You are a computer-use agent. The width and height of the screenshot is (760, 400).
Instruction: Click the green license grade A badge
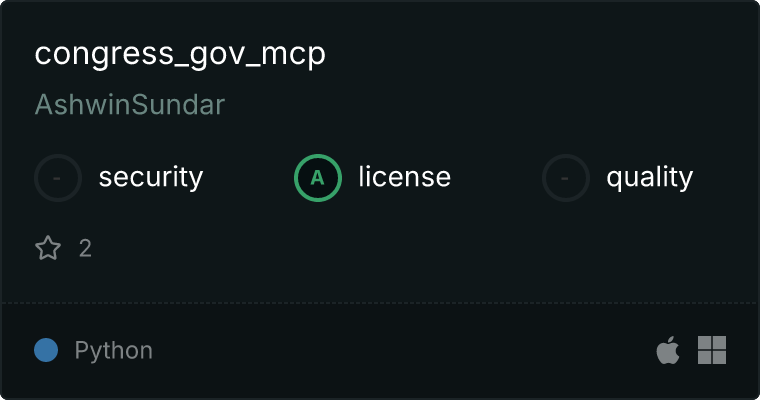(318, 178)
